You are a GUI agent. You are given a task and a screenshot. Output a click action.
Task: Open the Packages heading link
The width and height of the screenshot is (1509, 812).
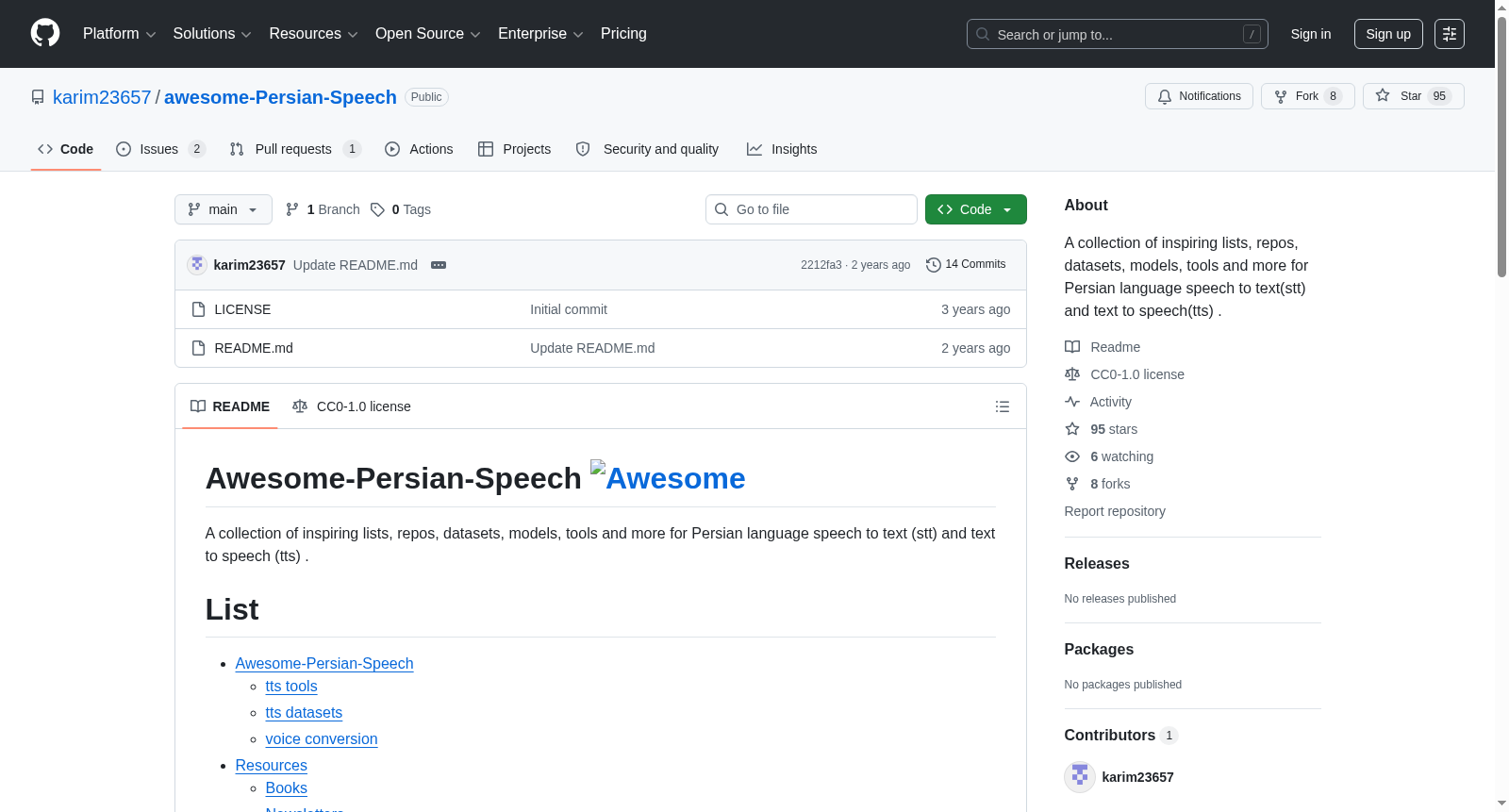tap(1099, 649)
